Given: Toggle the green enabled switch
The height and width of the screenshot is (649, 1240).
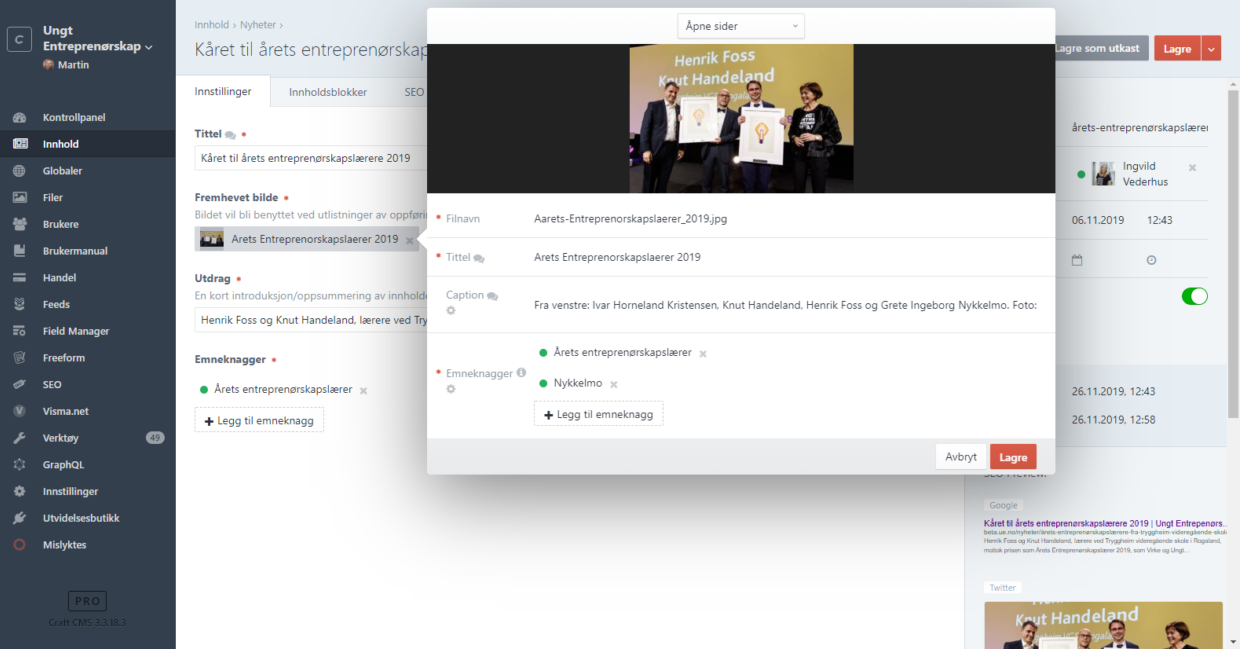Looking at the screenshot, I should [1194, 296].
